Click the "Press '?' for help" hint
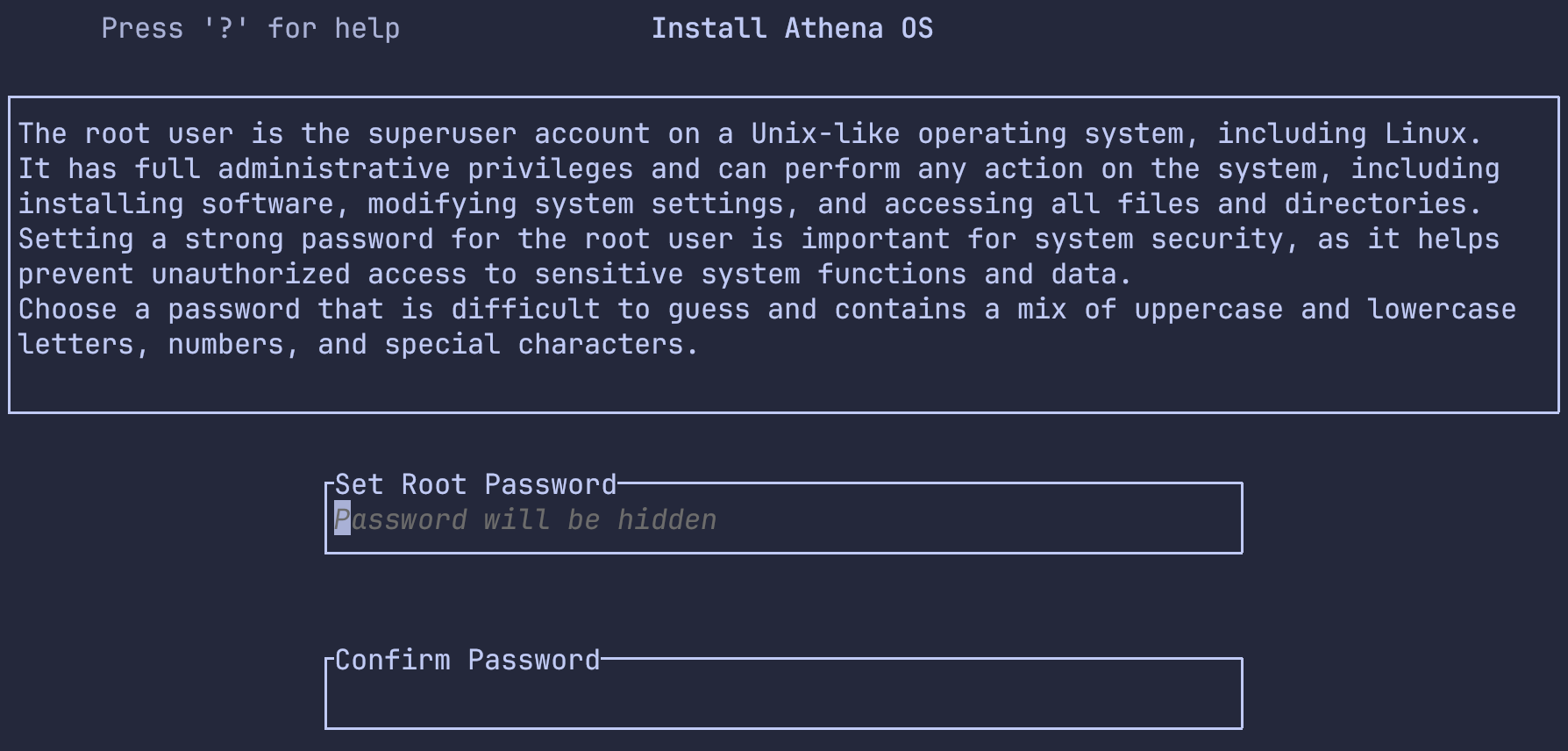Viewport: 1568px width, 751px height. [250, 29]
